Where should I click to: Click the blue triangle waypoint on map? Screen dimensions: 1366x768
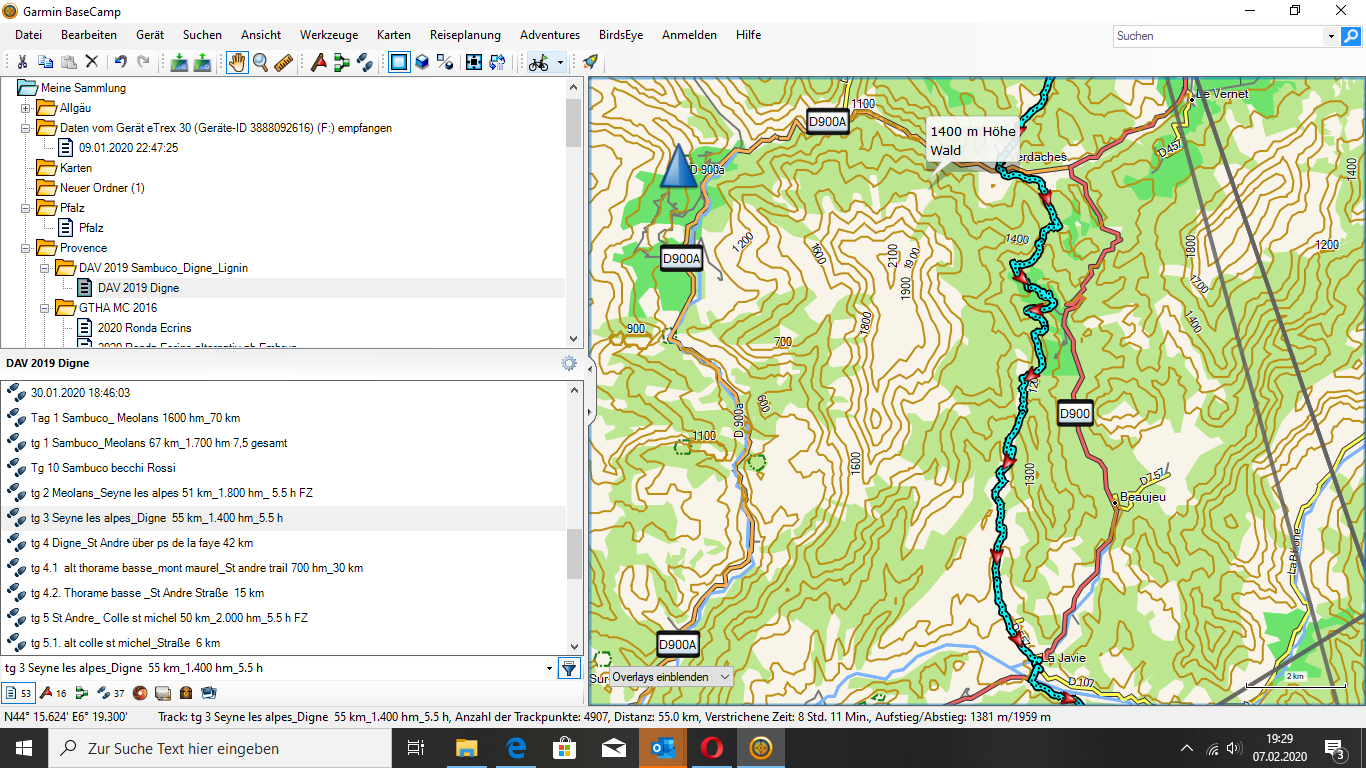pyautogui.click(x=678, y=166)
